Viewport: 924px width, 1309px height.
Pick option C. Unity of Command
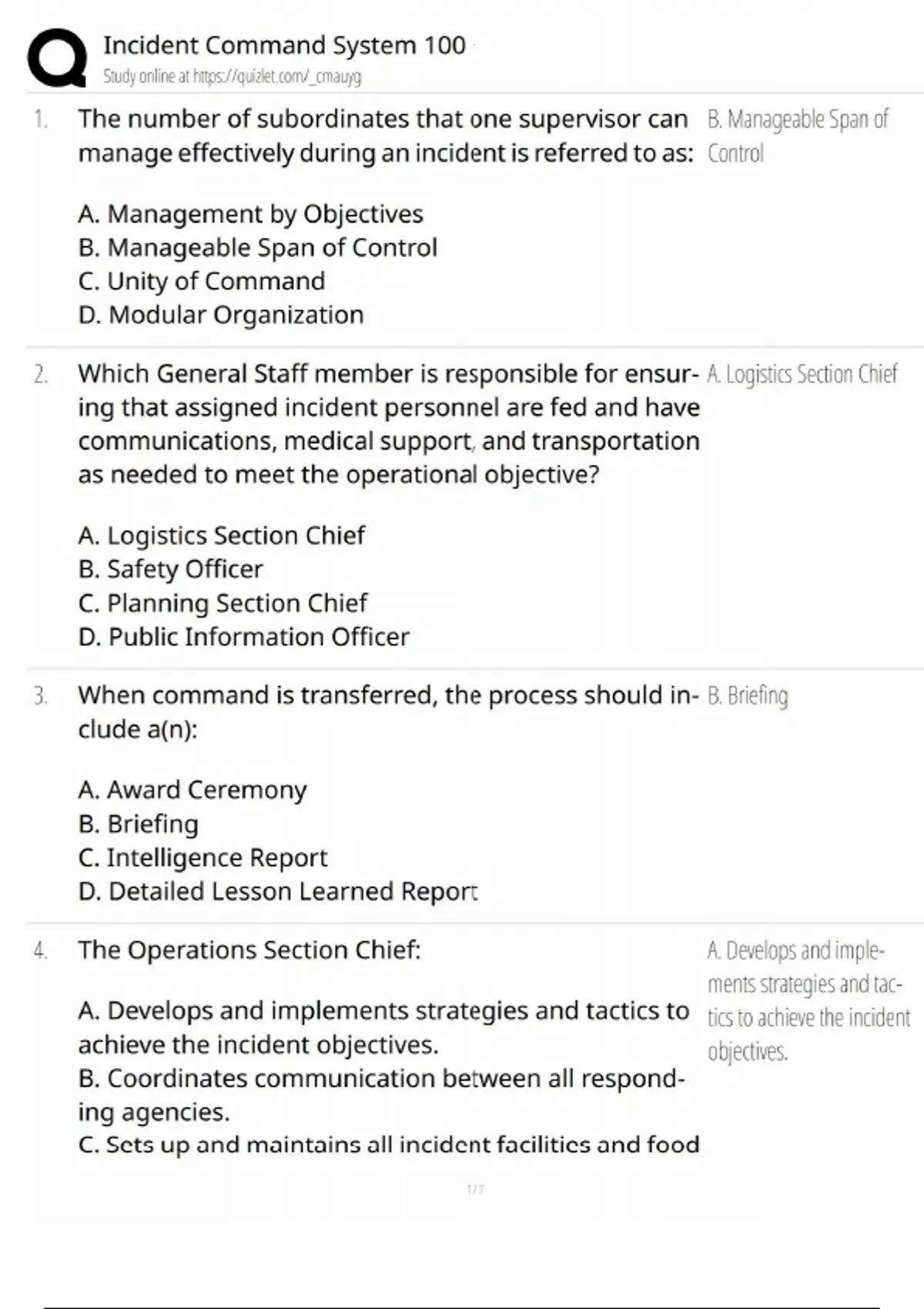coord(201,281)
